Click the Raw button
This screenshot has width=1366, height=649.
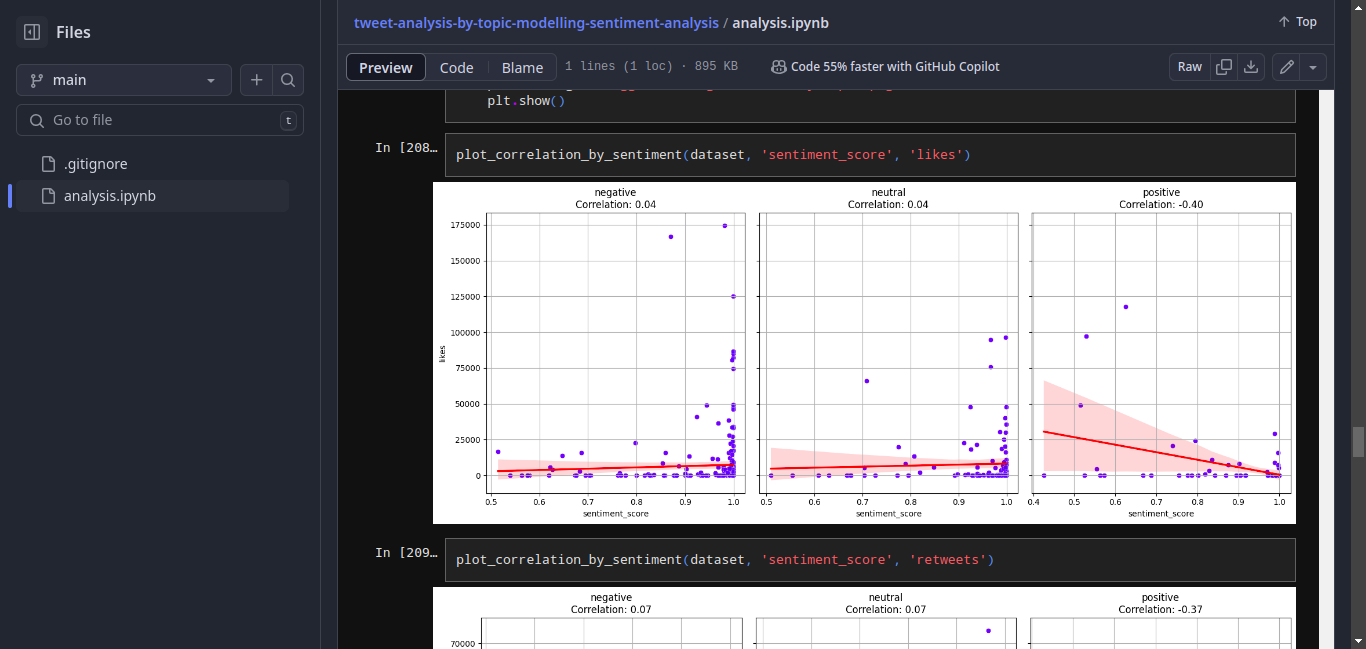point(1189,66)
